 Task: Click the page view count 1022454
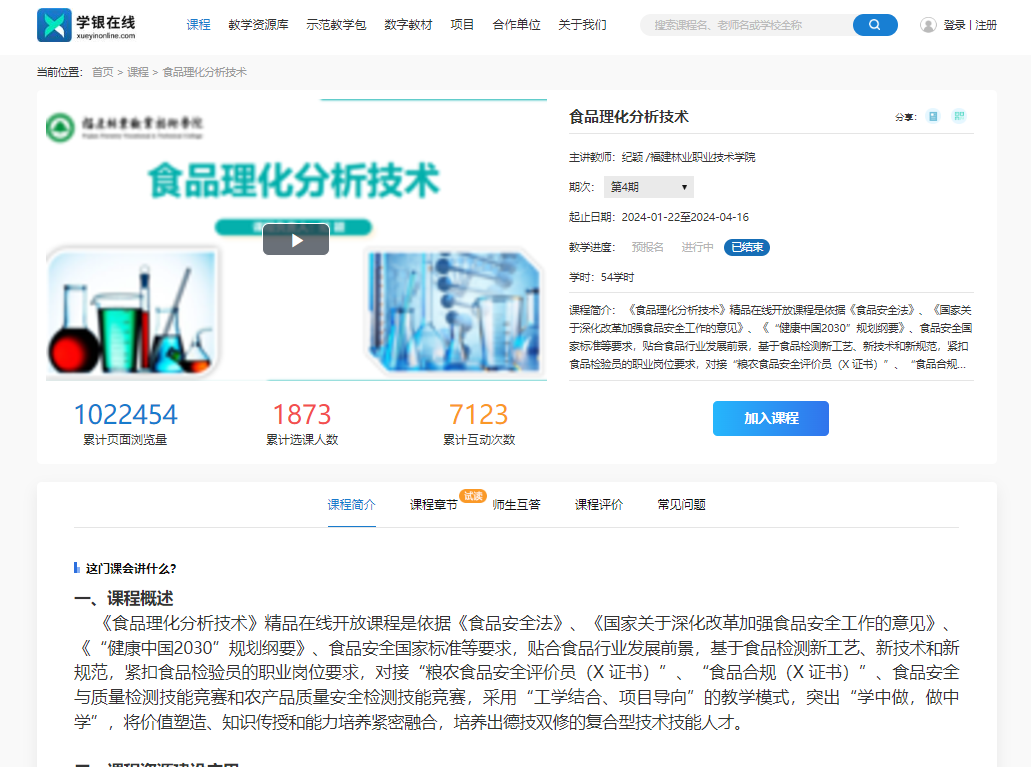pos(125,415)
